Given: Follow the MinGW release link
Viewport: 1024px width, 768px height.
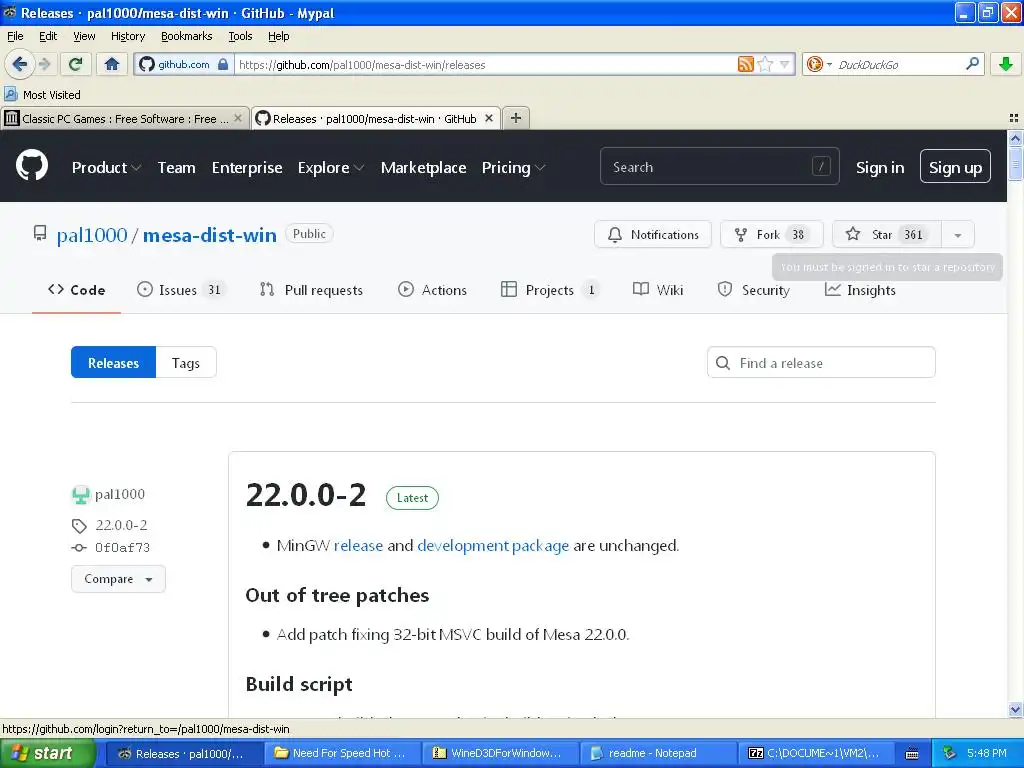Looking at the screenshot, I should [x=358, y=545].
